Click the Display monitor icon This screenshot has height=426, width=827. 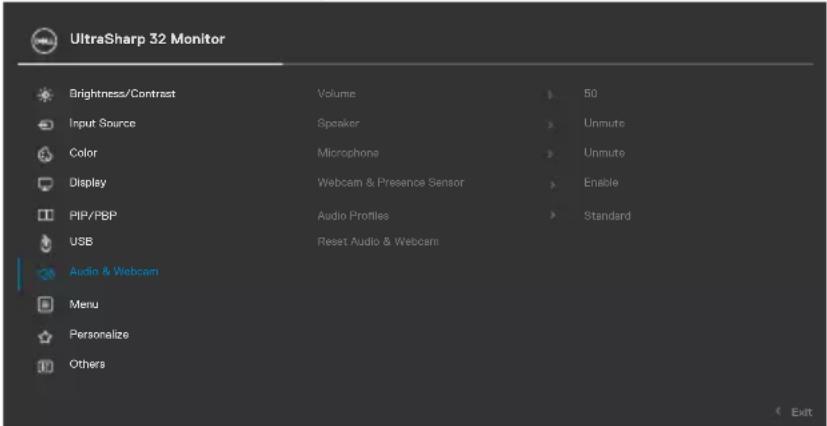coord(45,183)
